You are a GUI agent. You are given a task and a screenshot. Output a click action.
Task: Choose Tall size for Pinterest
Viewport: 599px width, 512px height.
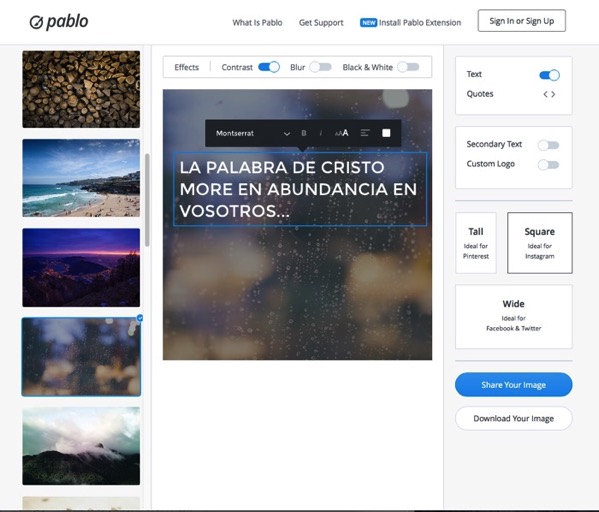476,243
